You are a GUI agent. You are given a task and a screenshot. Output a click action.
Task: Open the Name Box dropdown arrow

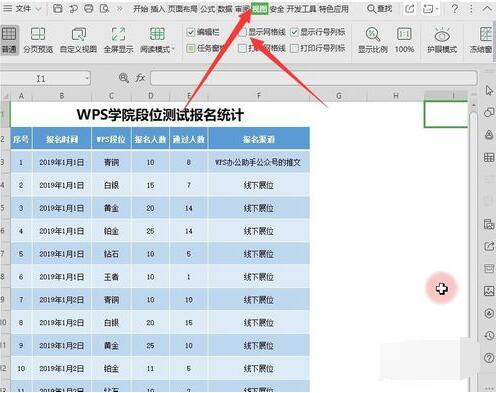coord(87,79)
